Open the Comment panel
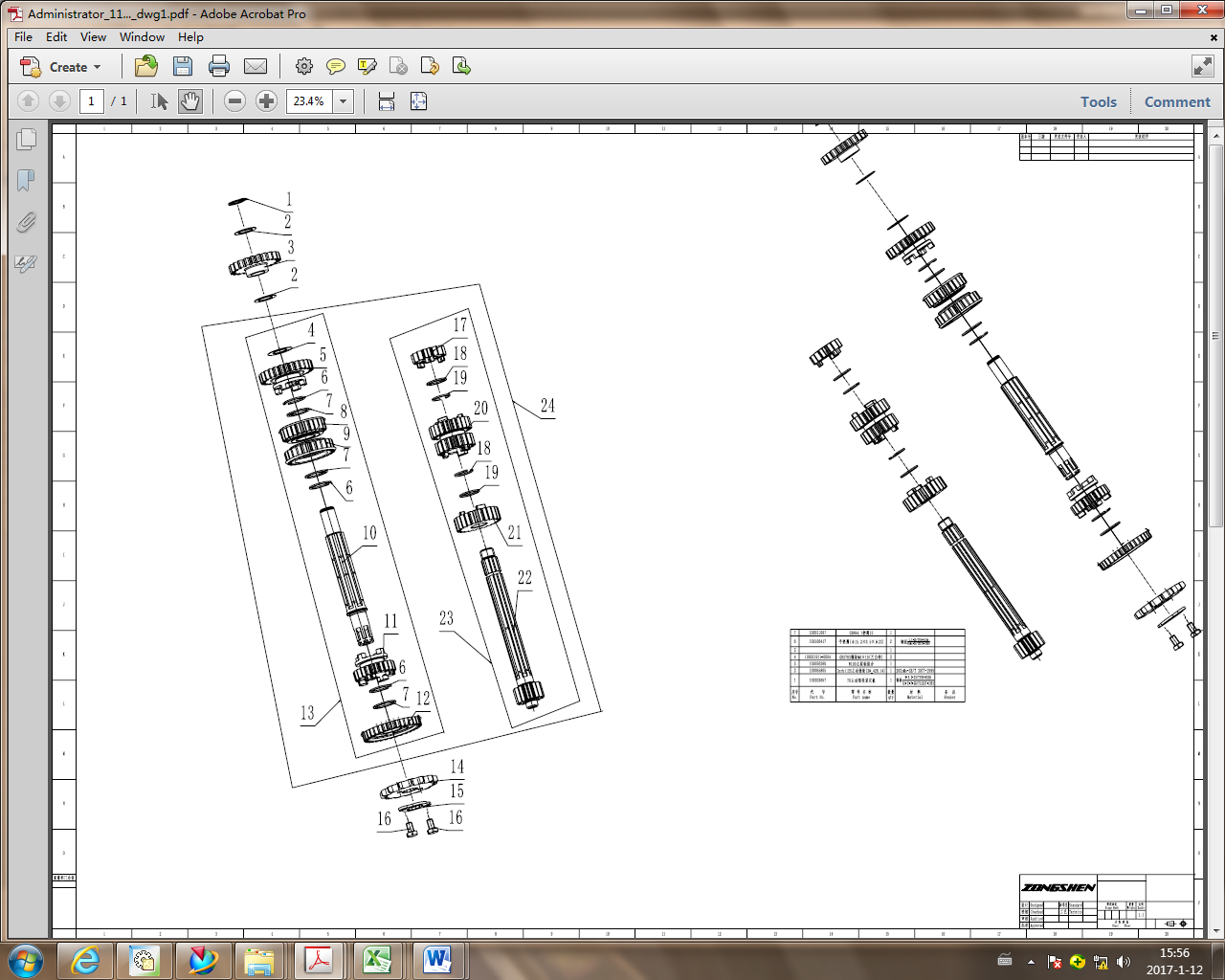The image size is (1225, 980). [1177, 100]
